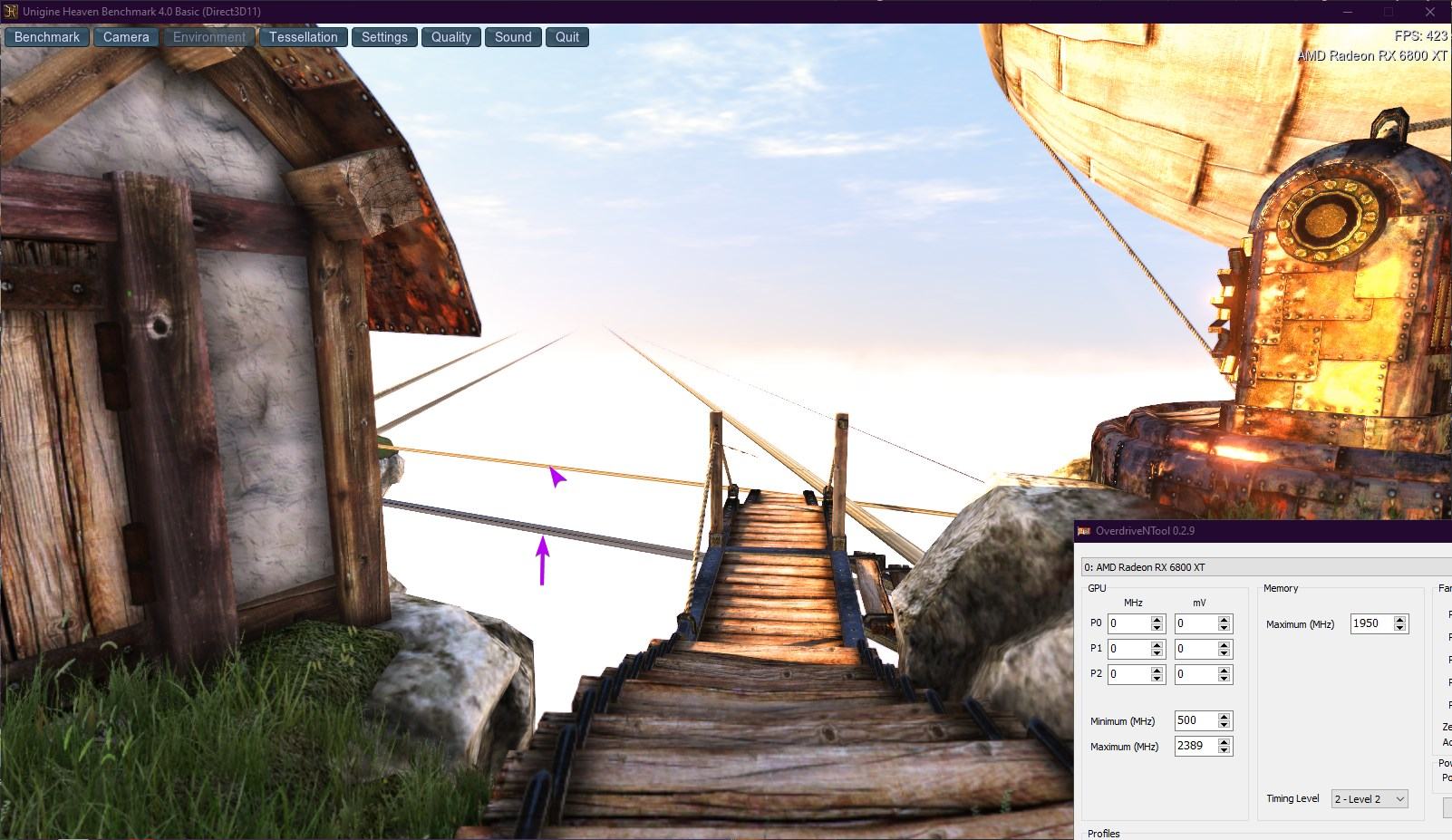Image resolution: width=1452 pixels, height=840 pixels.
Task: Decrease GPU Maximum MHz with the down spinner
Action: pos(1225,750)
